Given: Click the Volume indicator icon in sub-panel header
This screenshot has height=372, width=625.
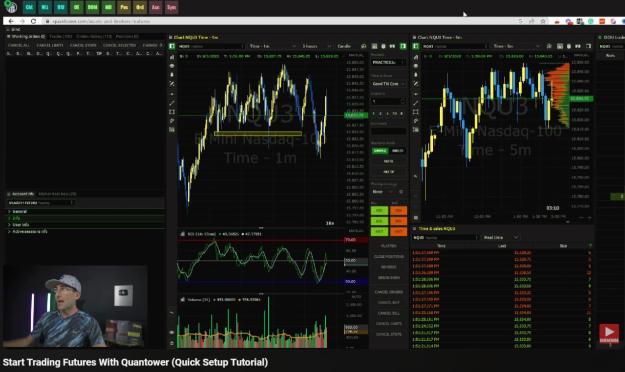Looking at the screenshot, I should pyautogui.click(x=183, y=299).
